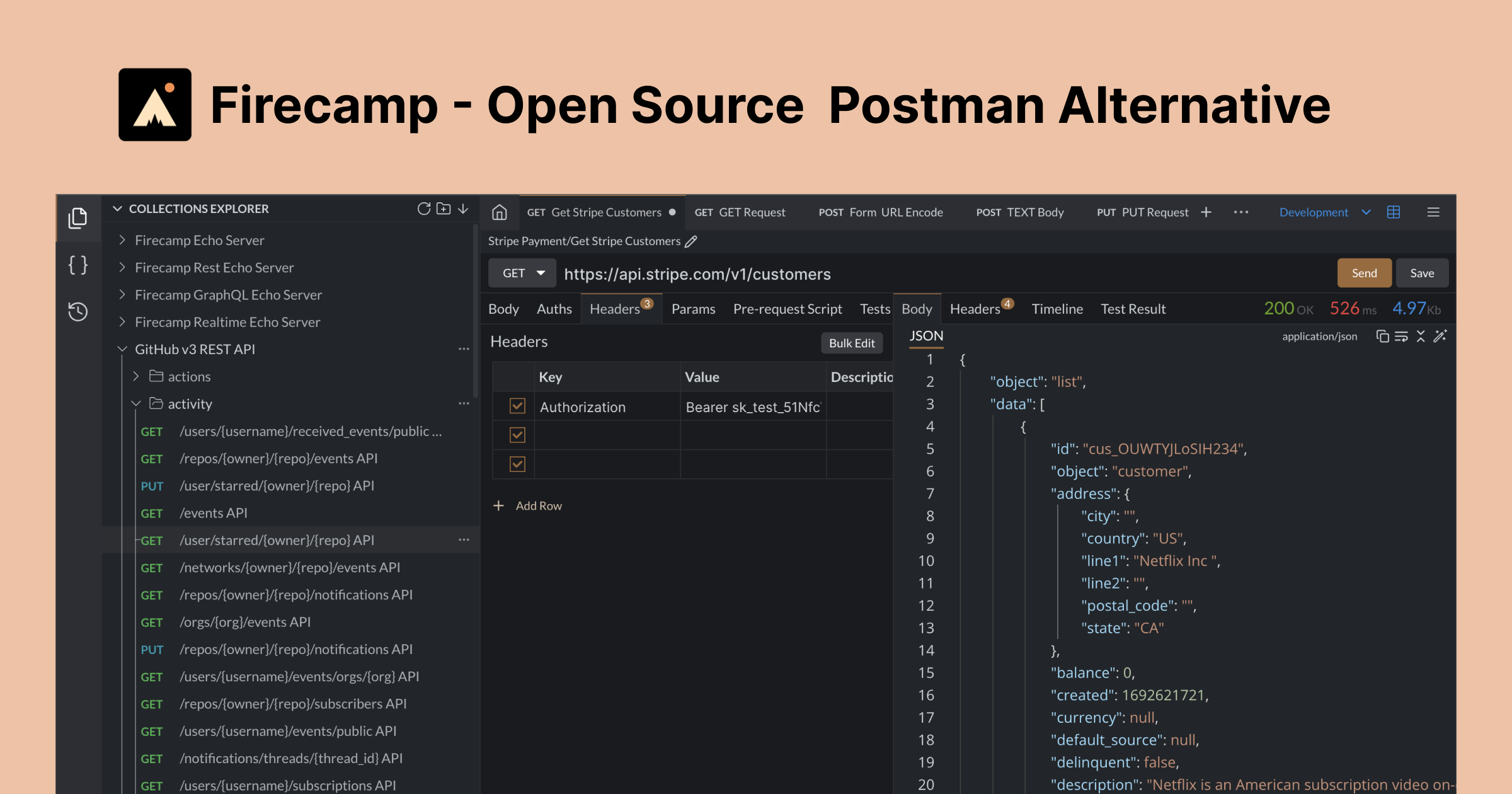Click the Bulk Edit icon for headers

coord(851,343)
